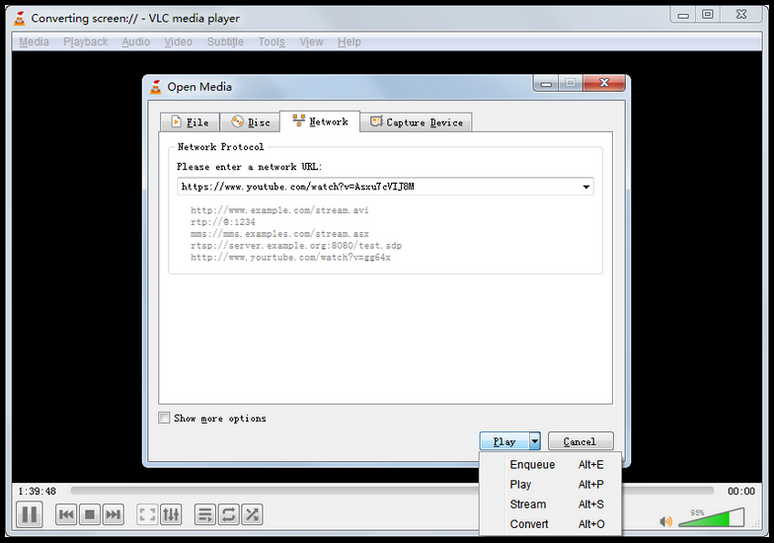The width and height of the screenshot is (774, 543).
Task: Toggle fullscreen video mode
Action: [x=147, y=515]
